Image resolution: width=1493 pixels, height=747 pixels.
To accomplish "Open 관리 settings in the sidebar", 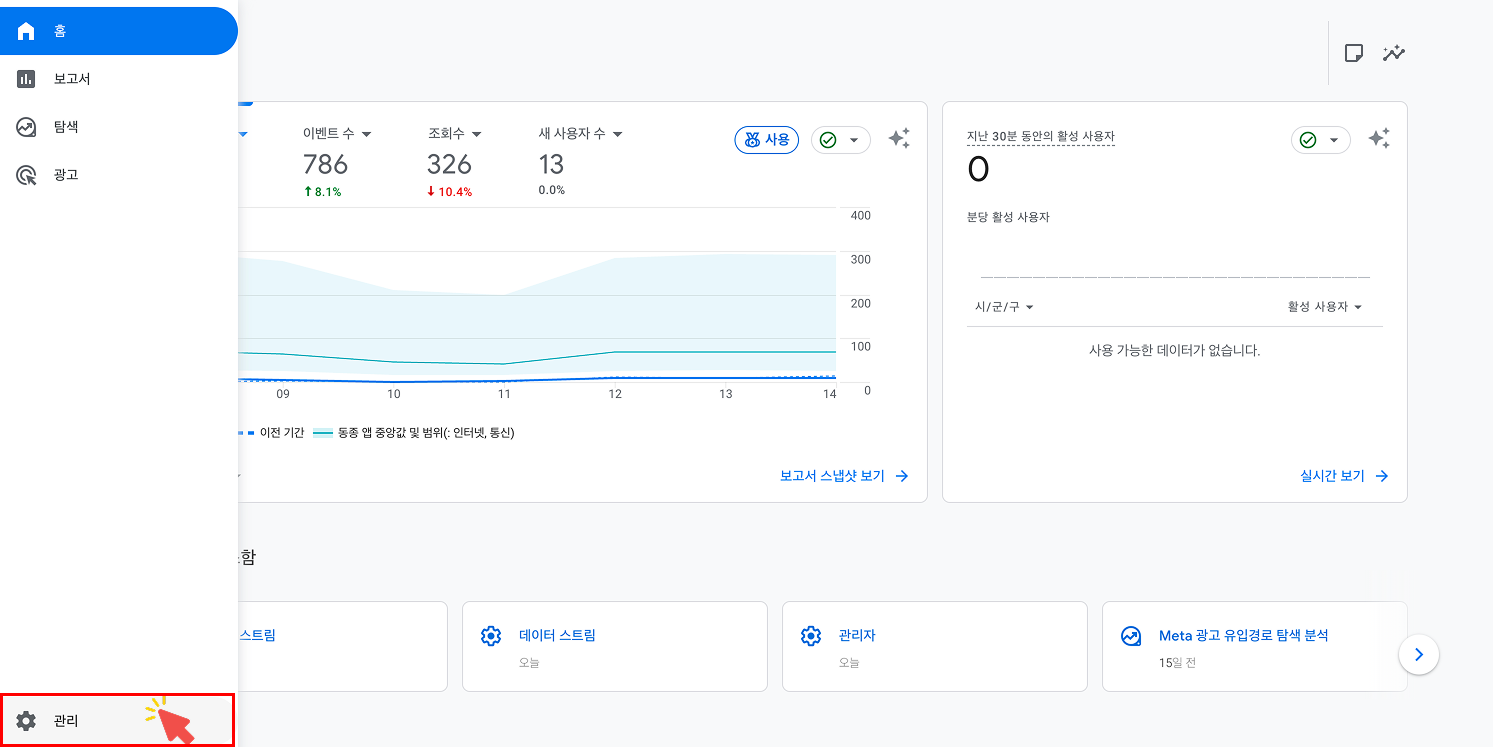I will [66, 720].
